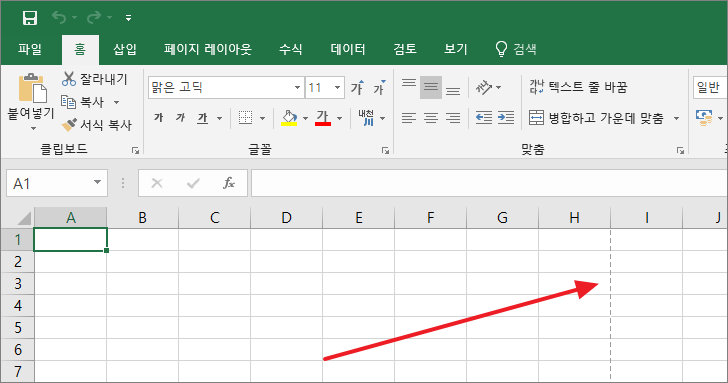Toggle align text right
Screen dimensions: 728x383
[453, 118]
